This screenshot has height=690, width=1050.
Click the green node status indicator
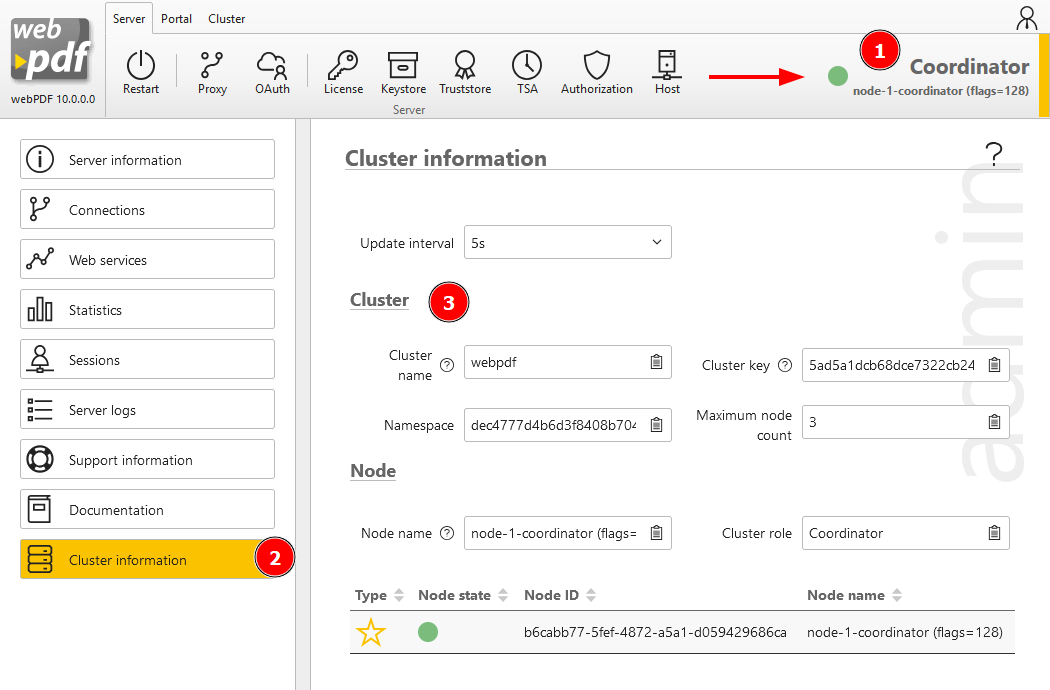click(x=837, y=75)
